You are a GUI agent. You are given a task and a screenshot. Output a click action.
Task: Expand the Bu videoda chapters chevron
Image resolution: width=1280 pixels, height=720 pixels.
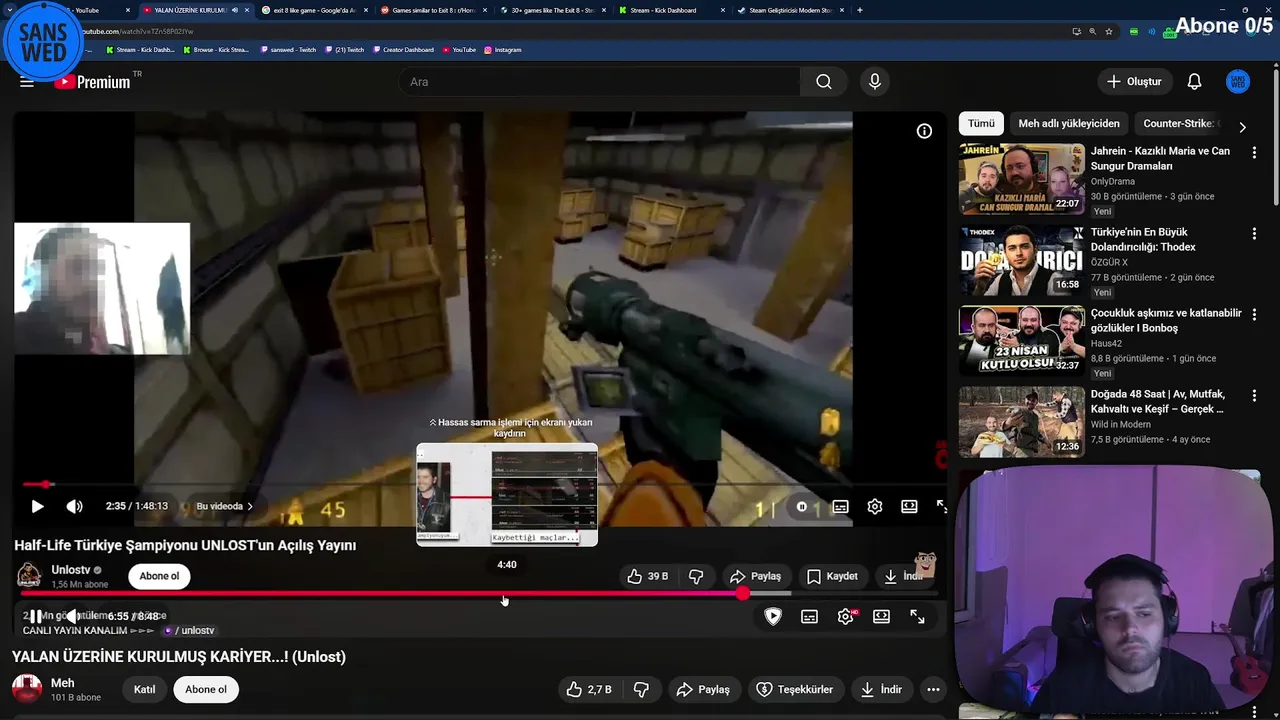[x=250, y=507]
